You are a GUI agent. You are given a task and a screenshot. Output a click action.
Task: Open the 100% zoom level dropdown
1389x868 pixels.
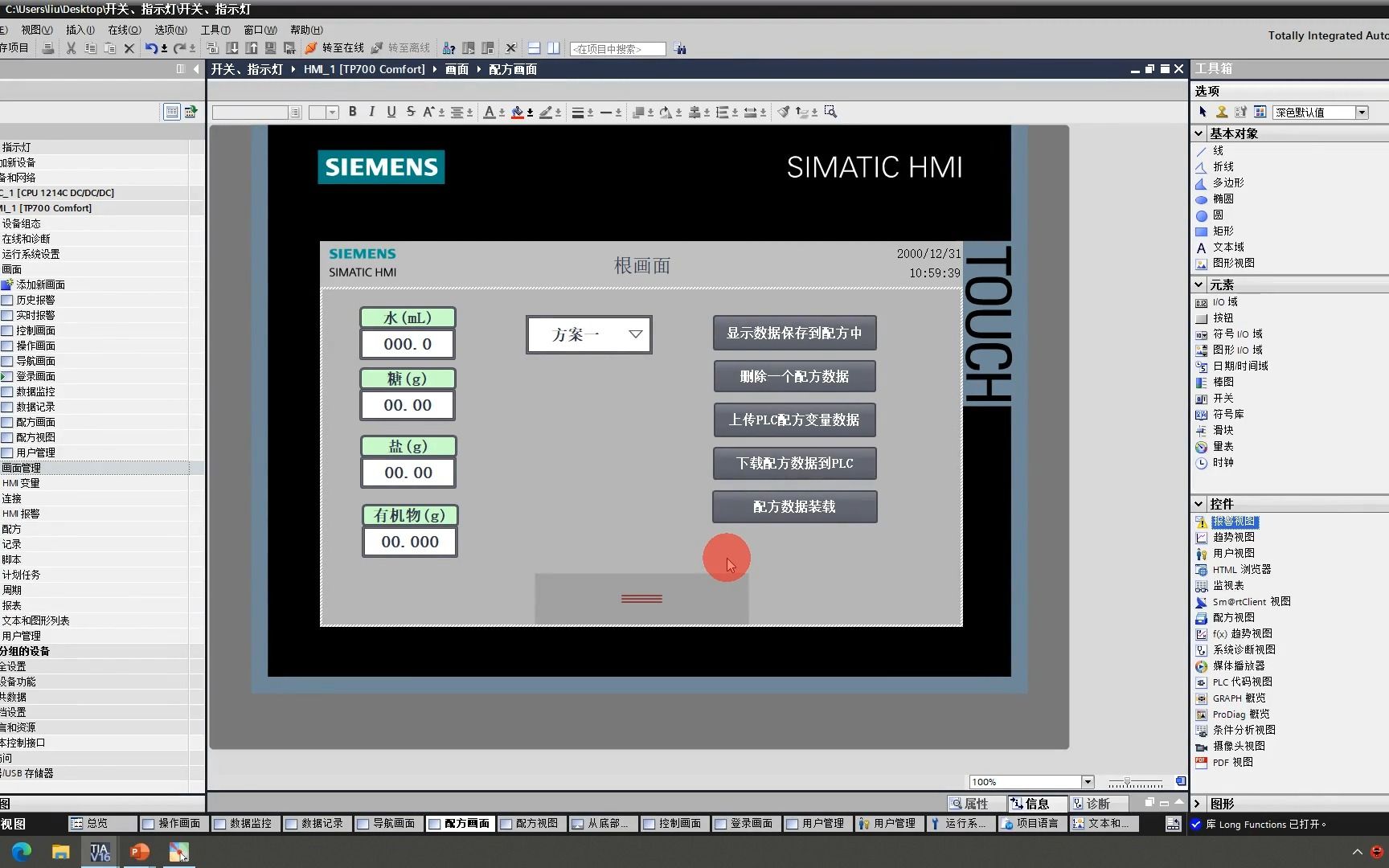(x=1088, y=782)
